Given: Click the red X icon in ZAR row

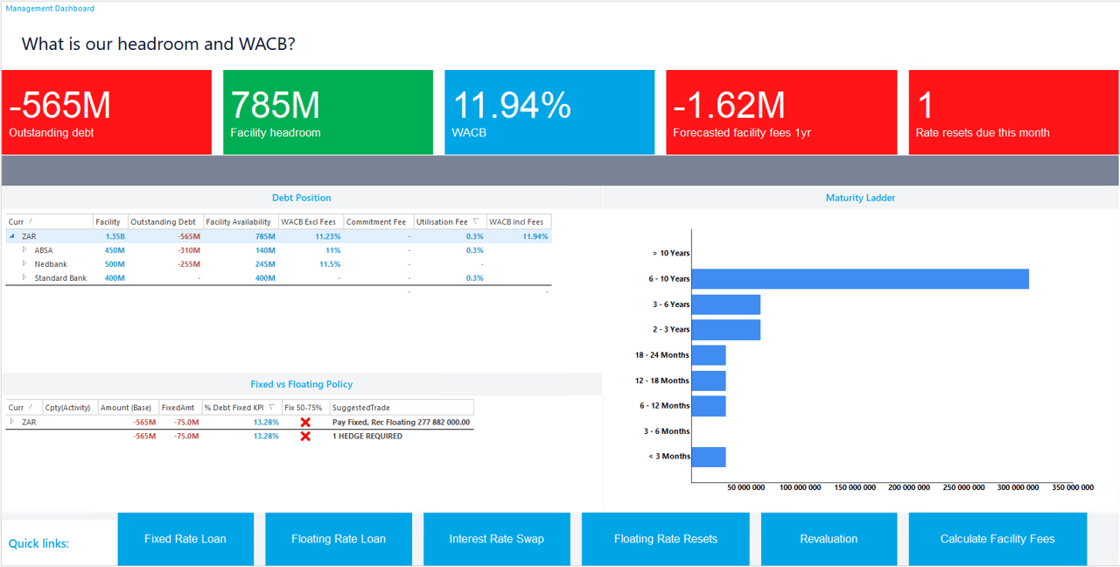Looking at the screenshot, I should tap(306, 422).
